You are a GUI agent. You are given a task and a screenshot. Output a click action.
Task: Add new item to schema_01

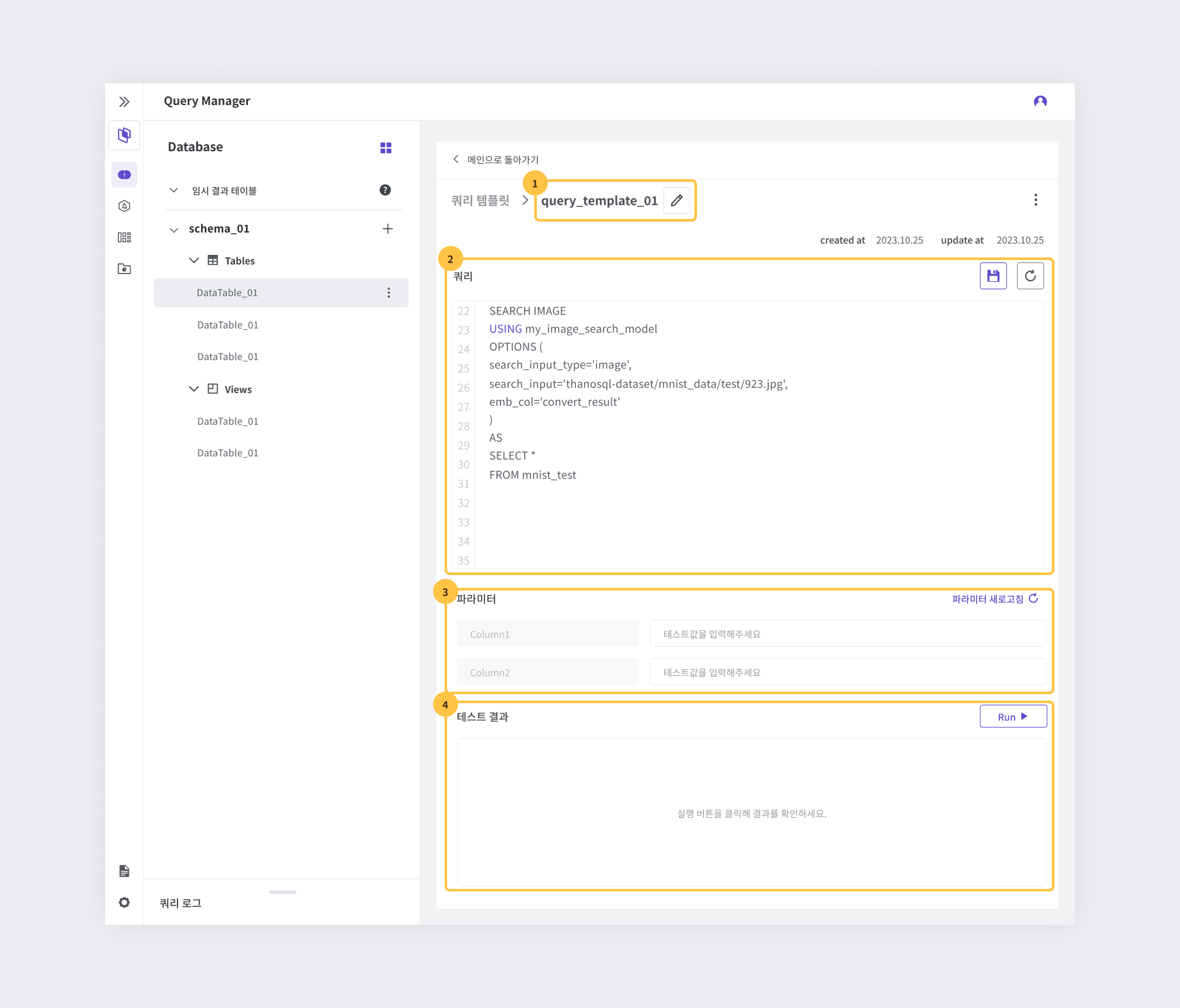pyautogui.click(x=388, y=229)
